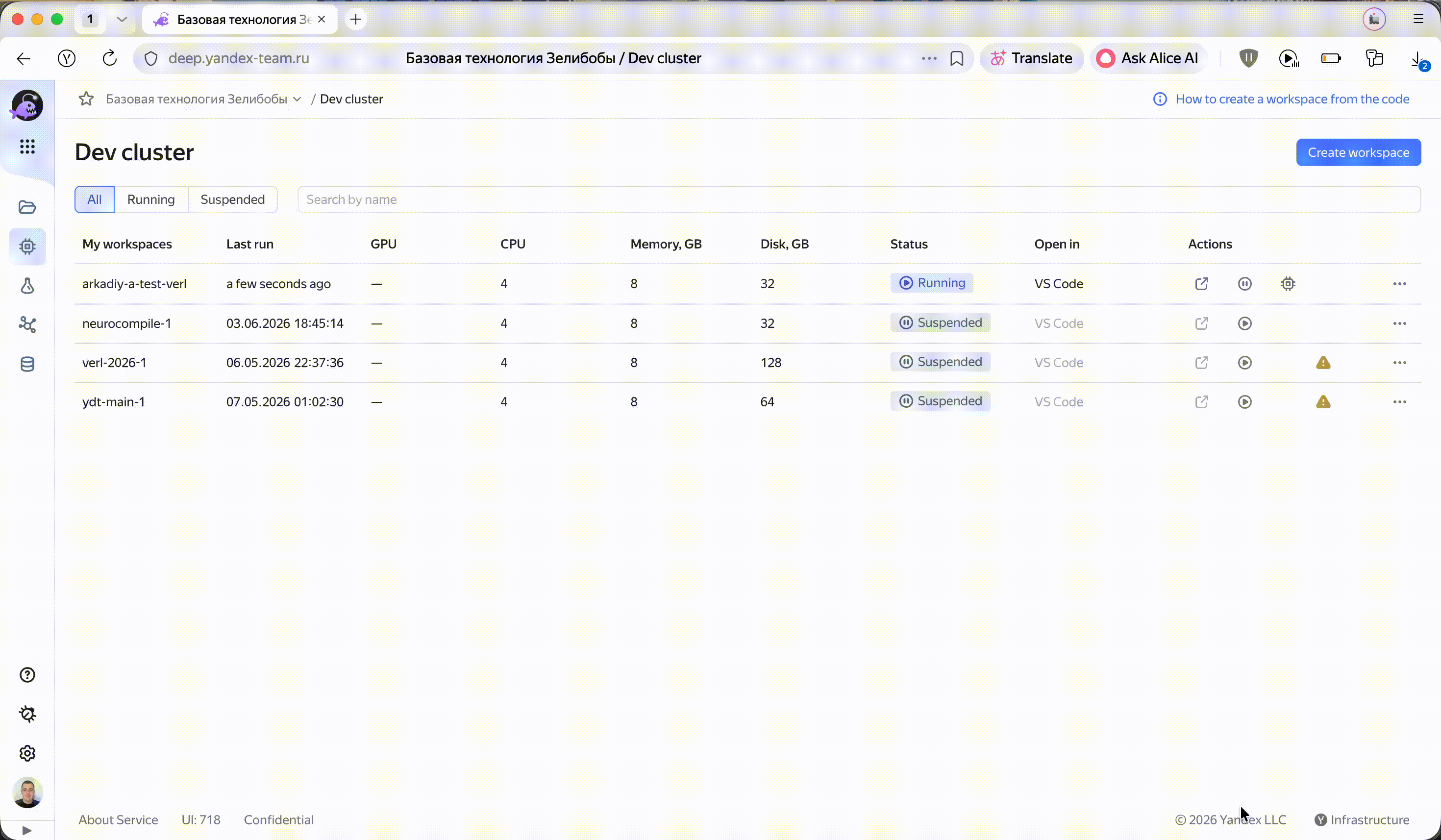The width and height of the screenshot is (1441, 840).
Task: Open the shield protection extension icon
Action: (x=1248, y=58)
